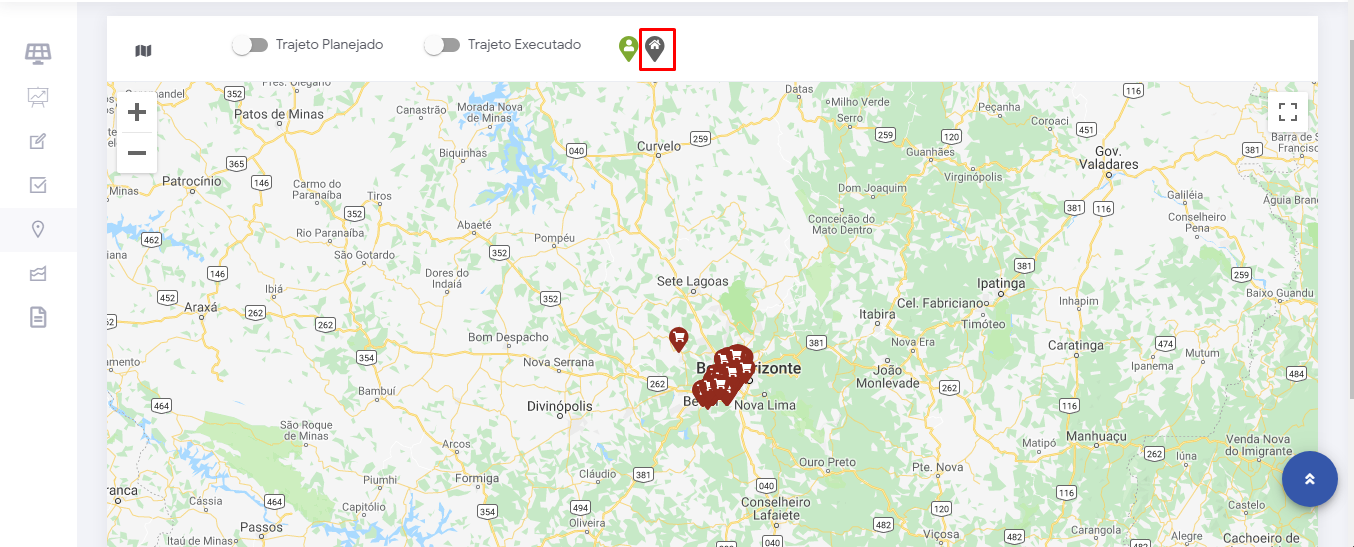Enable the Trajeto Planejado toggle
Viewport: 1354px width, 547px height.
click(250, 45)
